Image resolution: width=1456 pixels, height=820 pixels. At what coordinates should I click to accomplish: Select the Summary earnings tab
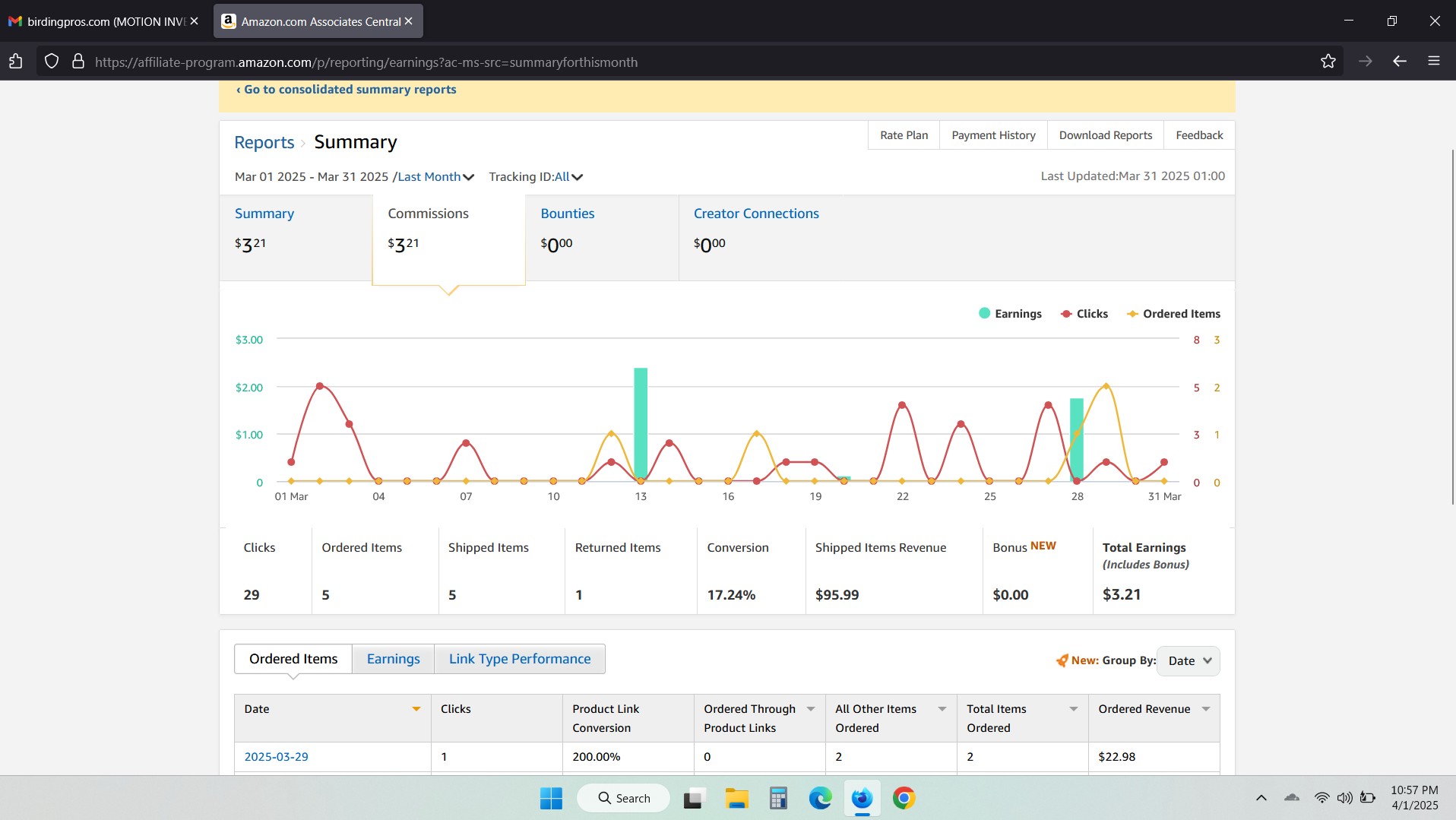(x=296, y=238)
